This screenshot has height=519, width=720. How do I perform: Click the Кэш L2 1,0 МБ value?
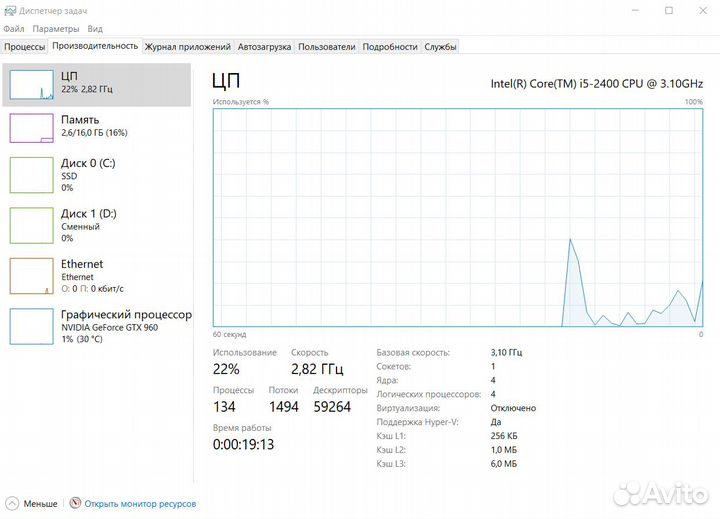click(504, 450)
